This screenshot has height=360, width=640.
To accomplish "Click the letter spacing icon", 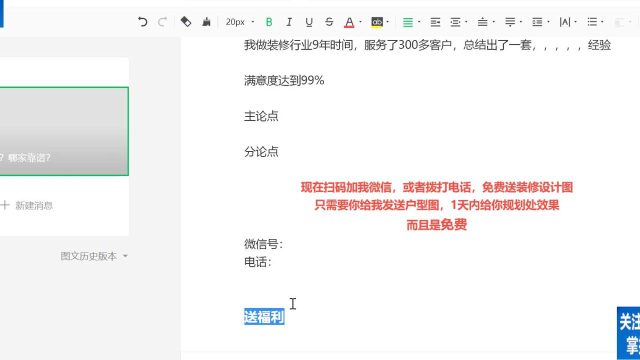I will [565, 22].
